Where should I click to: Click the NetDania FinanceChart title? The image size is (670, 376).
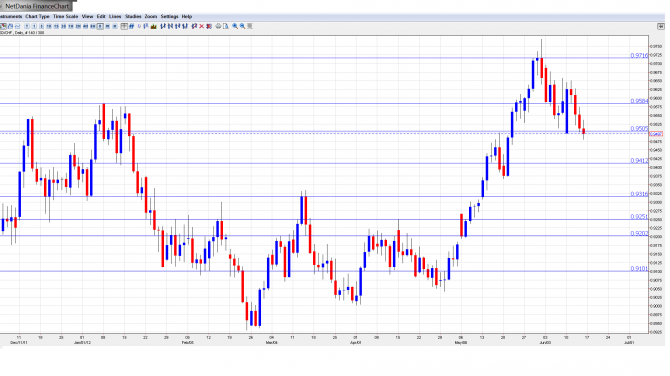[37, 6]
